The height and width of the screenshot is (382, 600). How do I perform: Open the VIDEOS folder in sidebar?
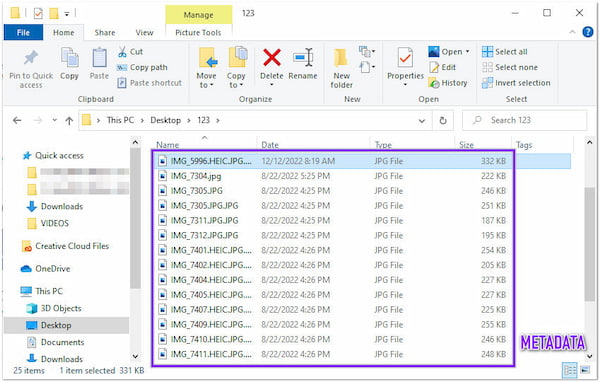[x=48, y=223]
